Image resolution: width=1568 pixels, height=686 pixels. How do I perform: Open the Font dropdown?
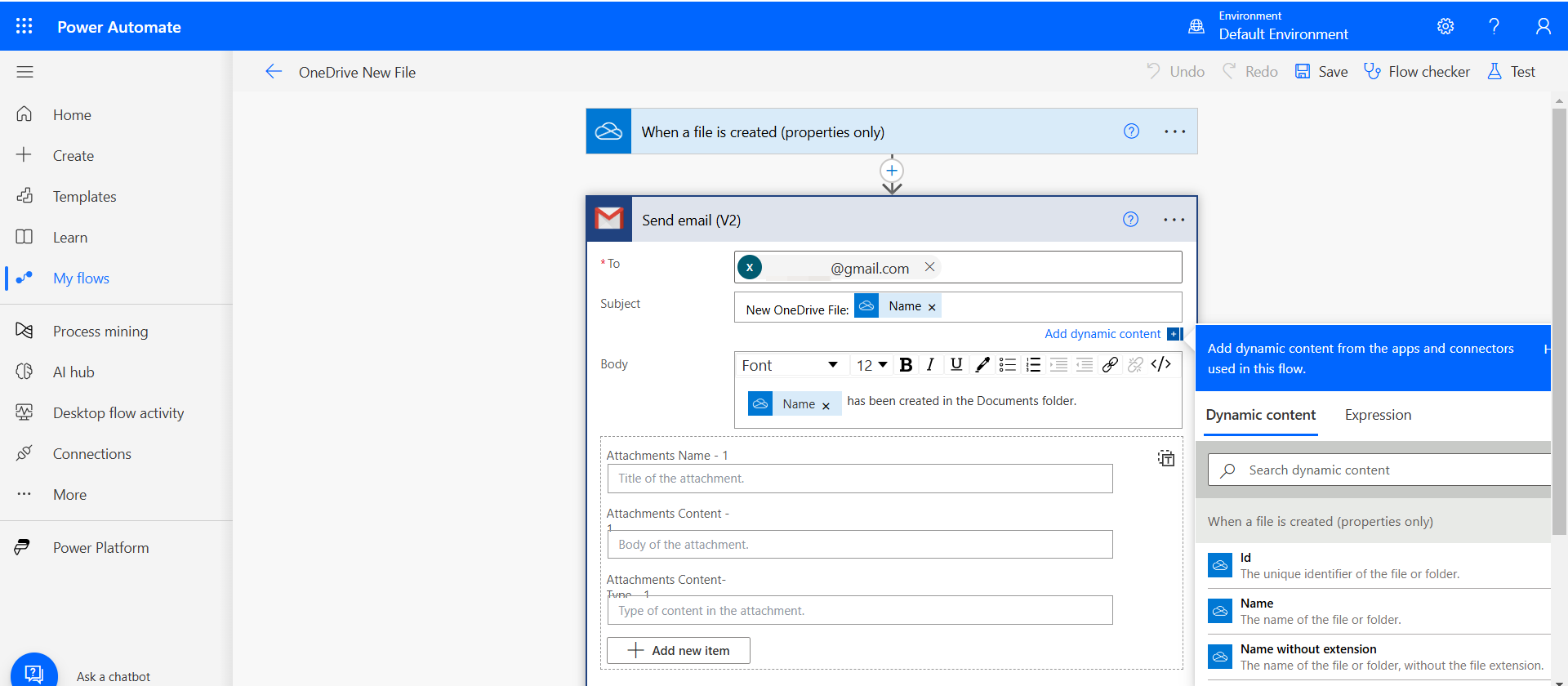point(789,365)
